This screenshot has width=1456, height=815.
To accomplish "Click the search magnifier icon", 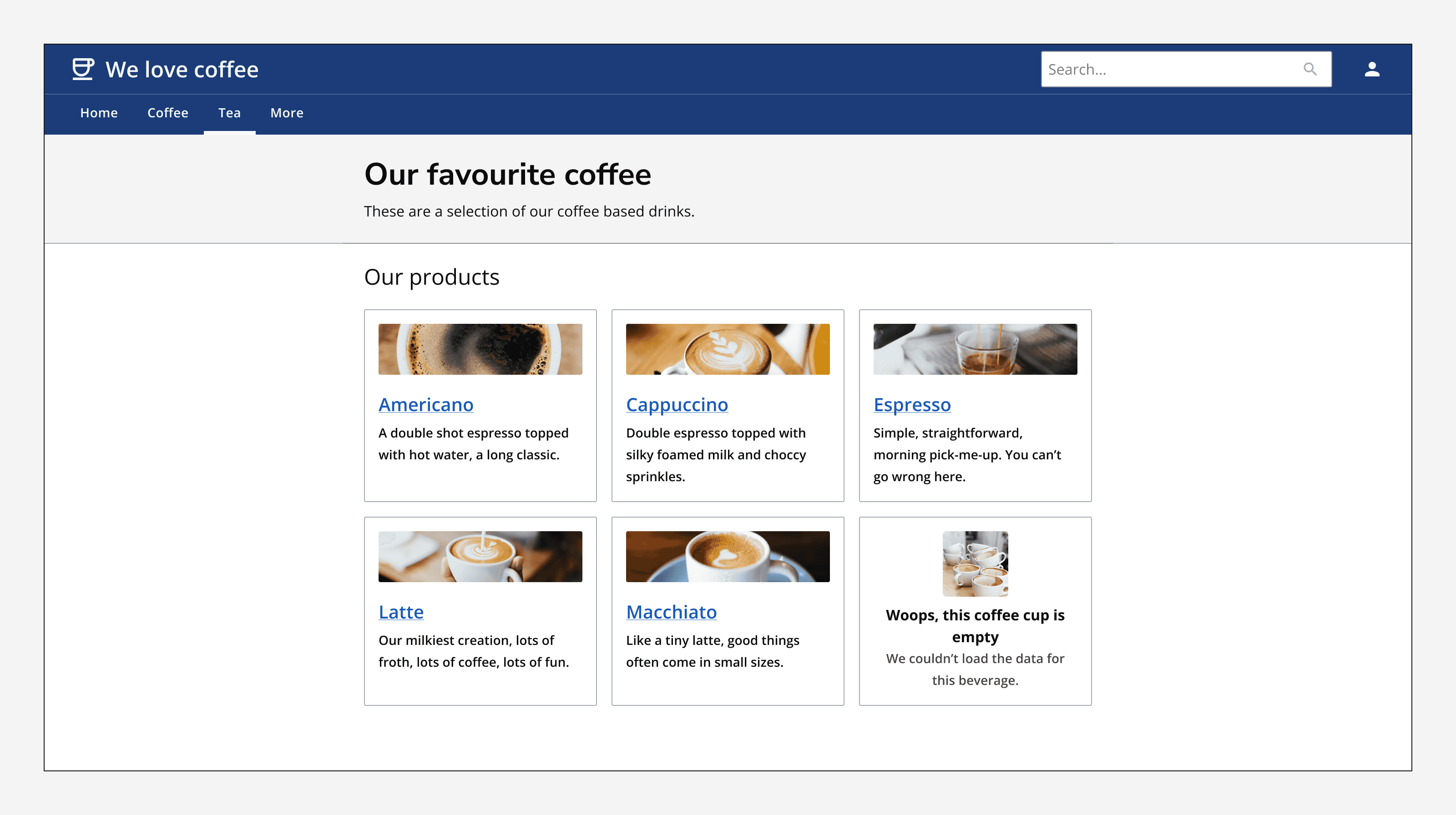I will click(1310, 69).
